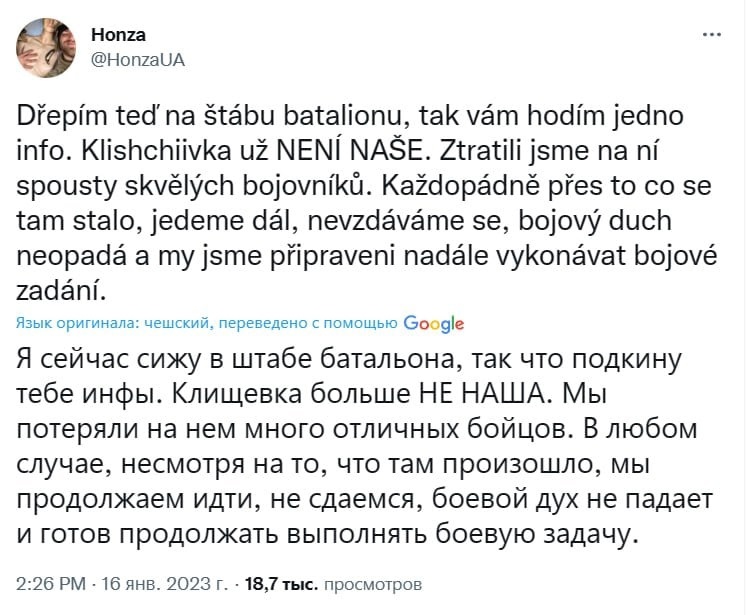Click the date '16 янв. 2023 г.'

(x=165, y=584)
